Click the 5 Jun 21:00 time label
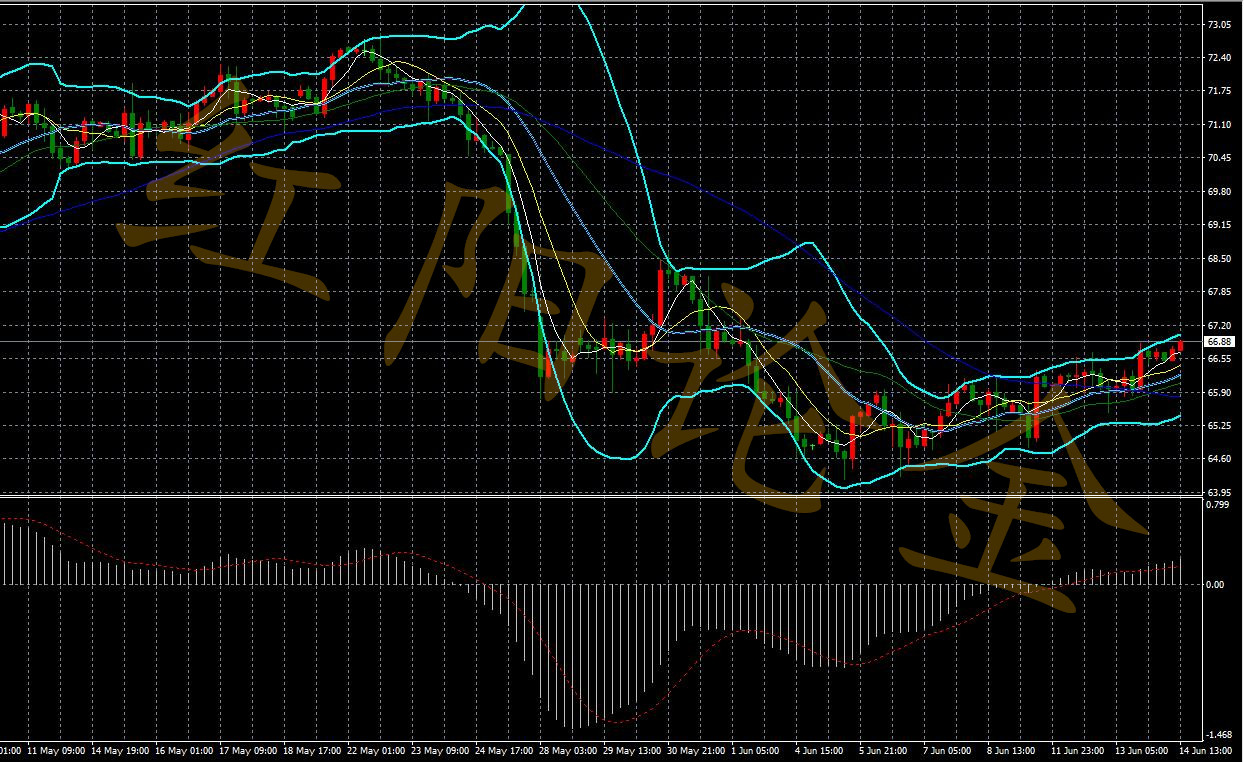This screenshot has width=1244, height=762. (884, 750)
